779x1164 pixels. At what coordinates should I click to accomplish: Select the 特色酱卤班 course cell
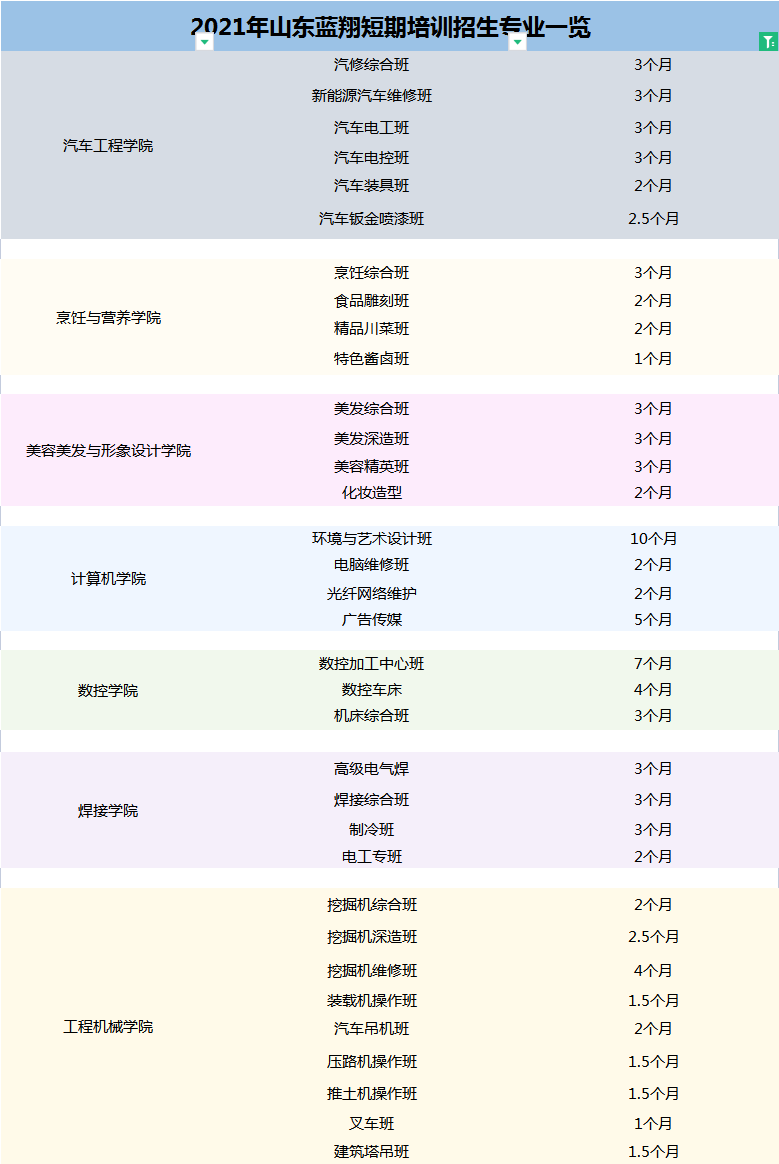(372, 359)
